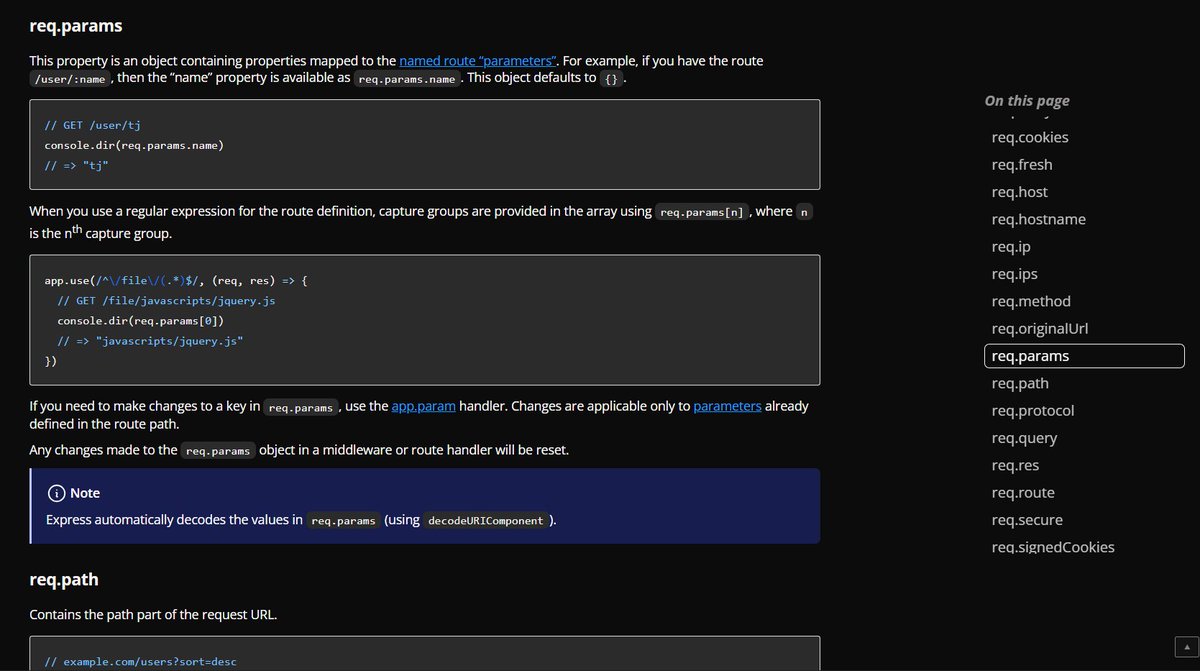Click the // => "tj" output comment

click(76, 165)
